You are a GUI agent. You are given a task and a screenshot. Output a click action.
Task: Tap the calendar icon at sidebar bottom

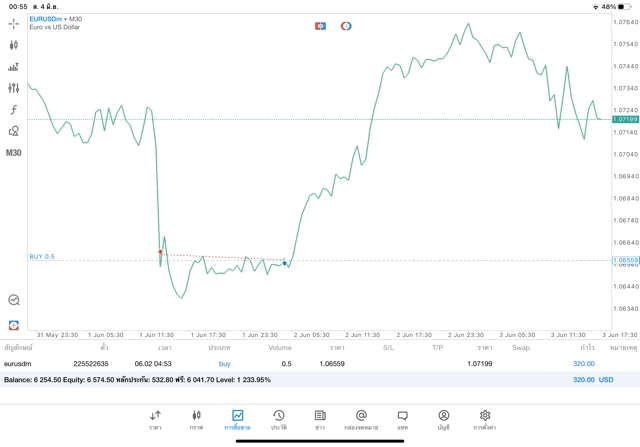14,325
